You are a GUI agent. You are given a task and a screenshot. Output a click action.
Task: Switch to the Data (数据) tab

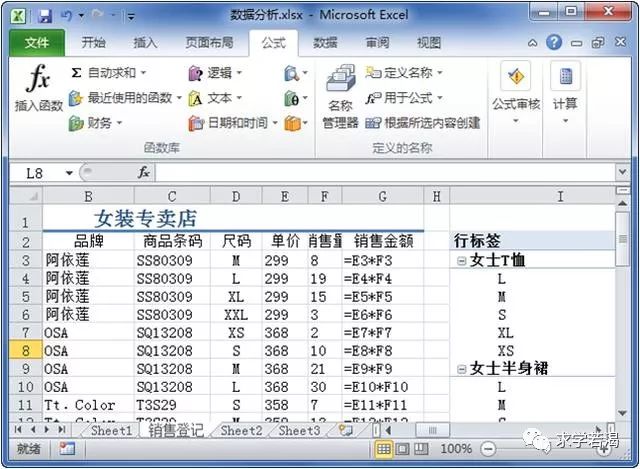(325, 42)
